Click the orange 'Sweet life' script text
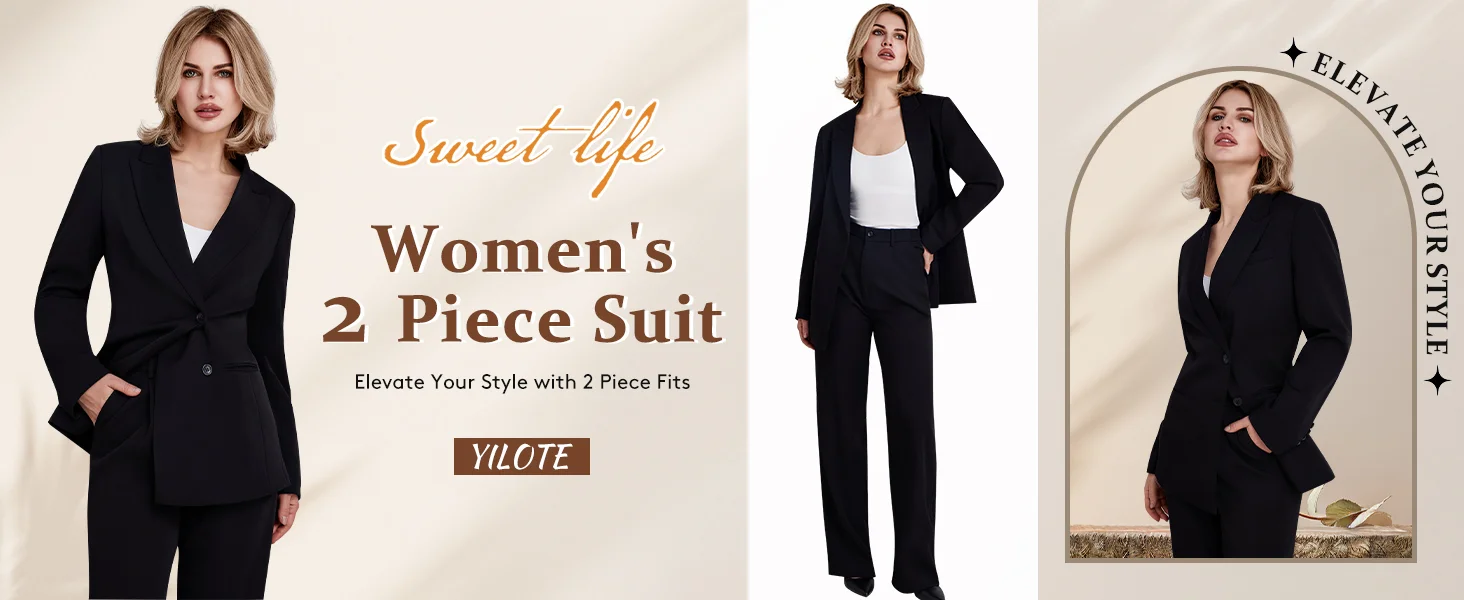Viewport: 1464px width, 600px height. pos(523,144)
